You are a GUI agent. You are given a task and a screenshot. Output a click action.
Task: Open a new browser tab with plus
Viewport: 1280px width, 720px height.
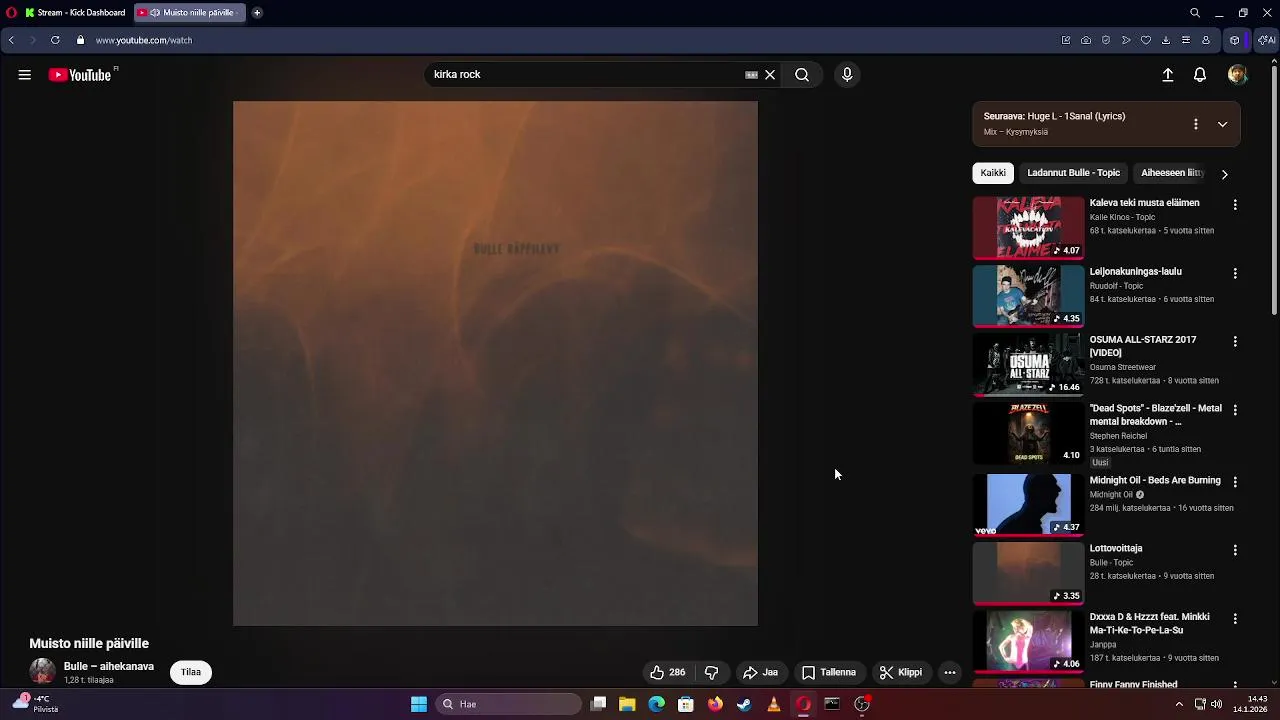pyautogui.click(x=257, y=13)
